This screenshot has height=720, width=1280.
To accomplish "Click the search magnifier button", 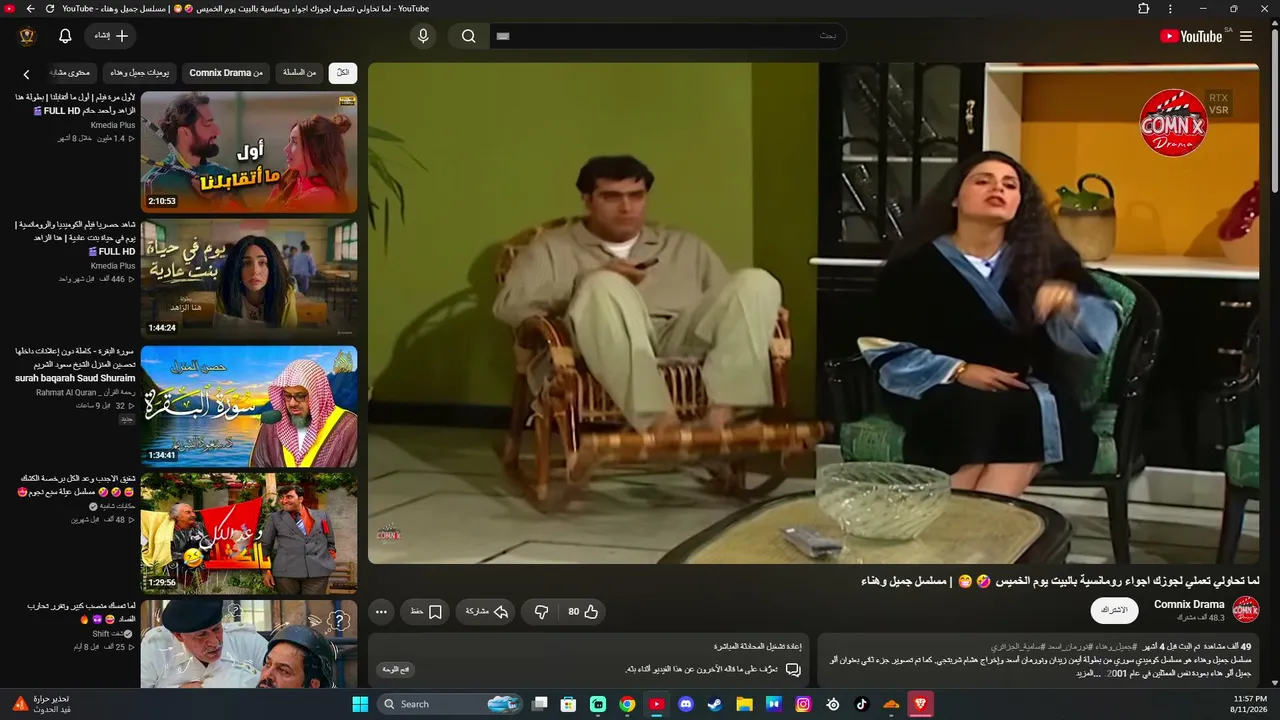I will 468,36.
